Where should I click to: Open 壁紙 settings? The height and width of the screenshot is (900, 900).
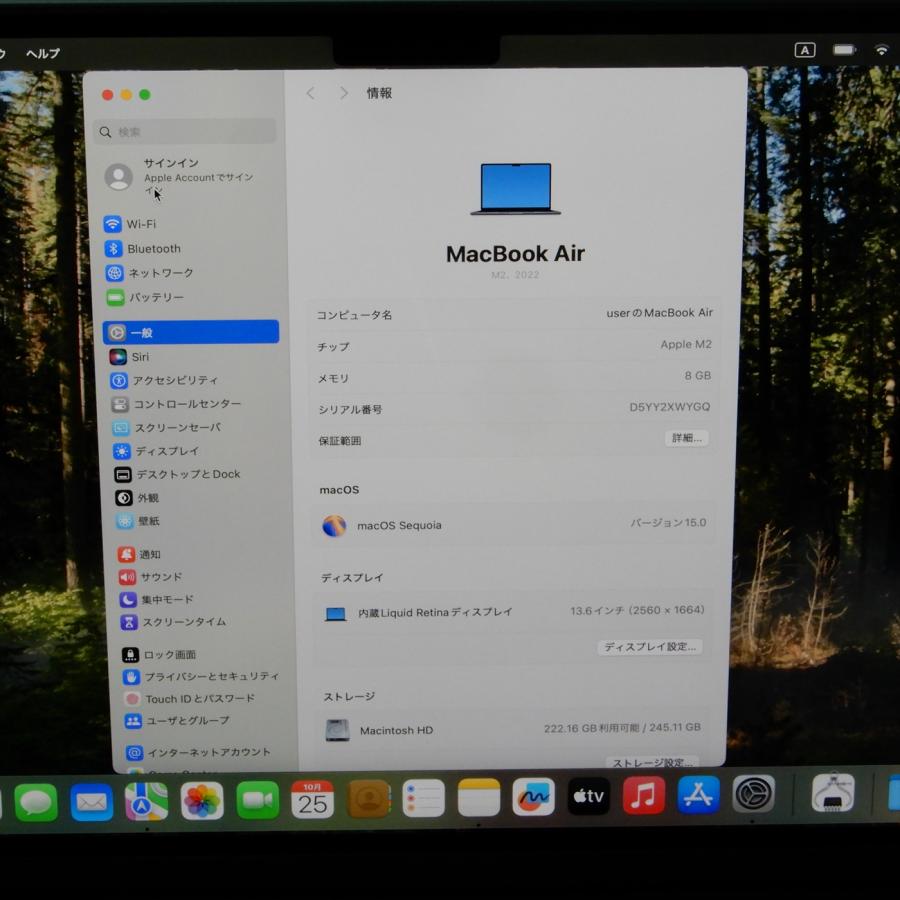click(138, 521)
